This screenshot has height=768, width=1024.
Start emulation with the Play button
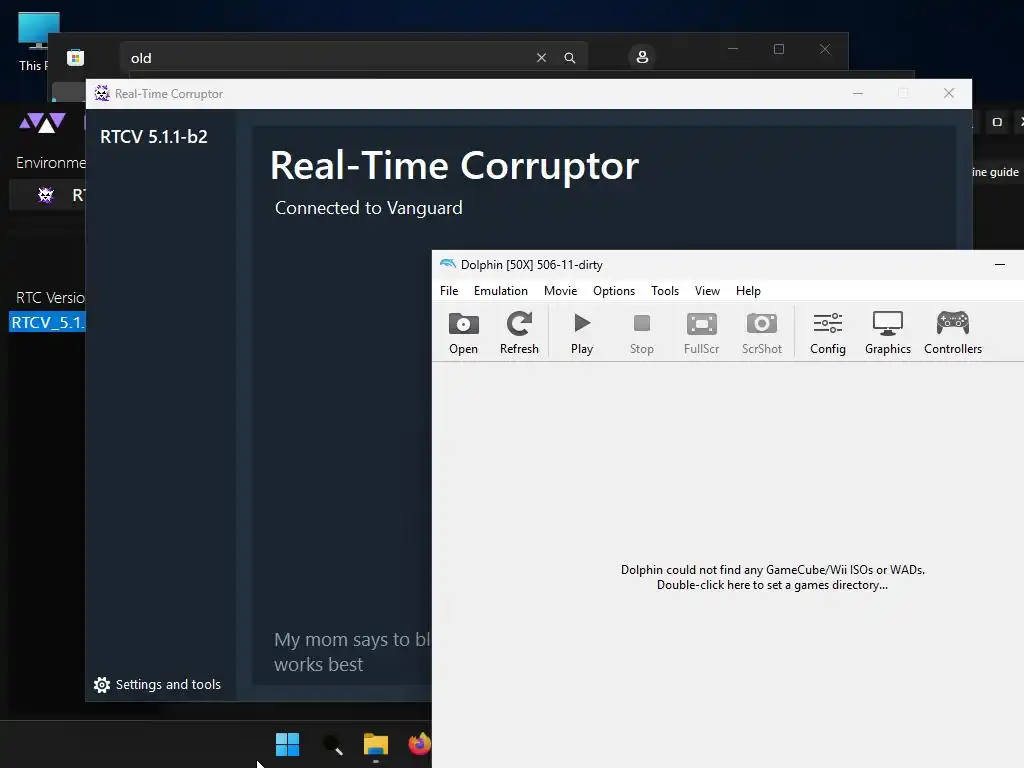(x=582, y=333)
